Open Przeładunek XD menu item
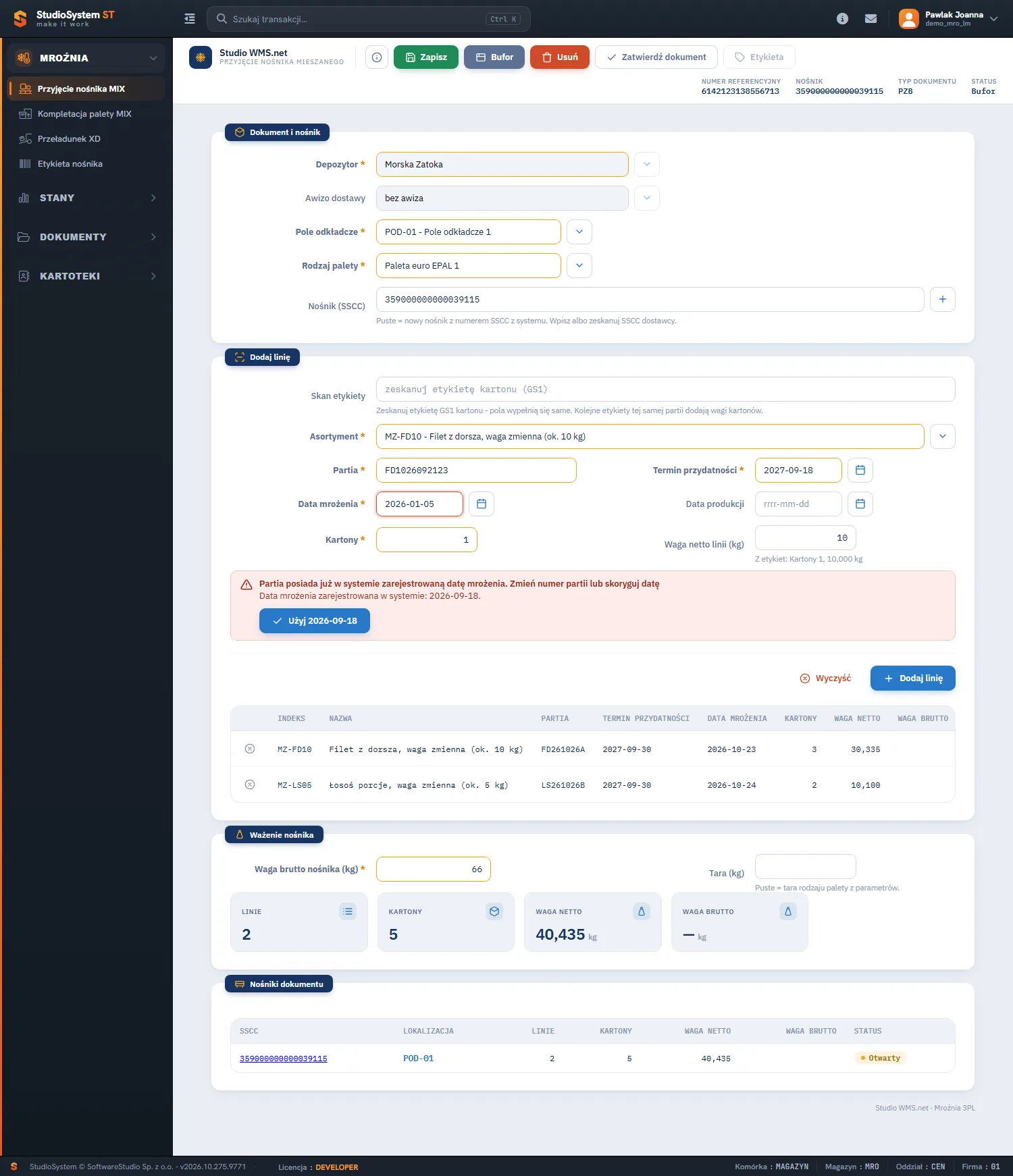Screen dimensions: 1013x1176 click(86, 139)
